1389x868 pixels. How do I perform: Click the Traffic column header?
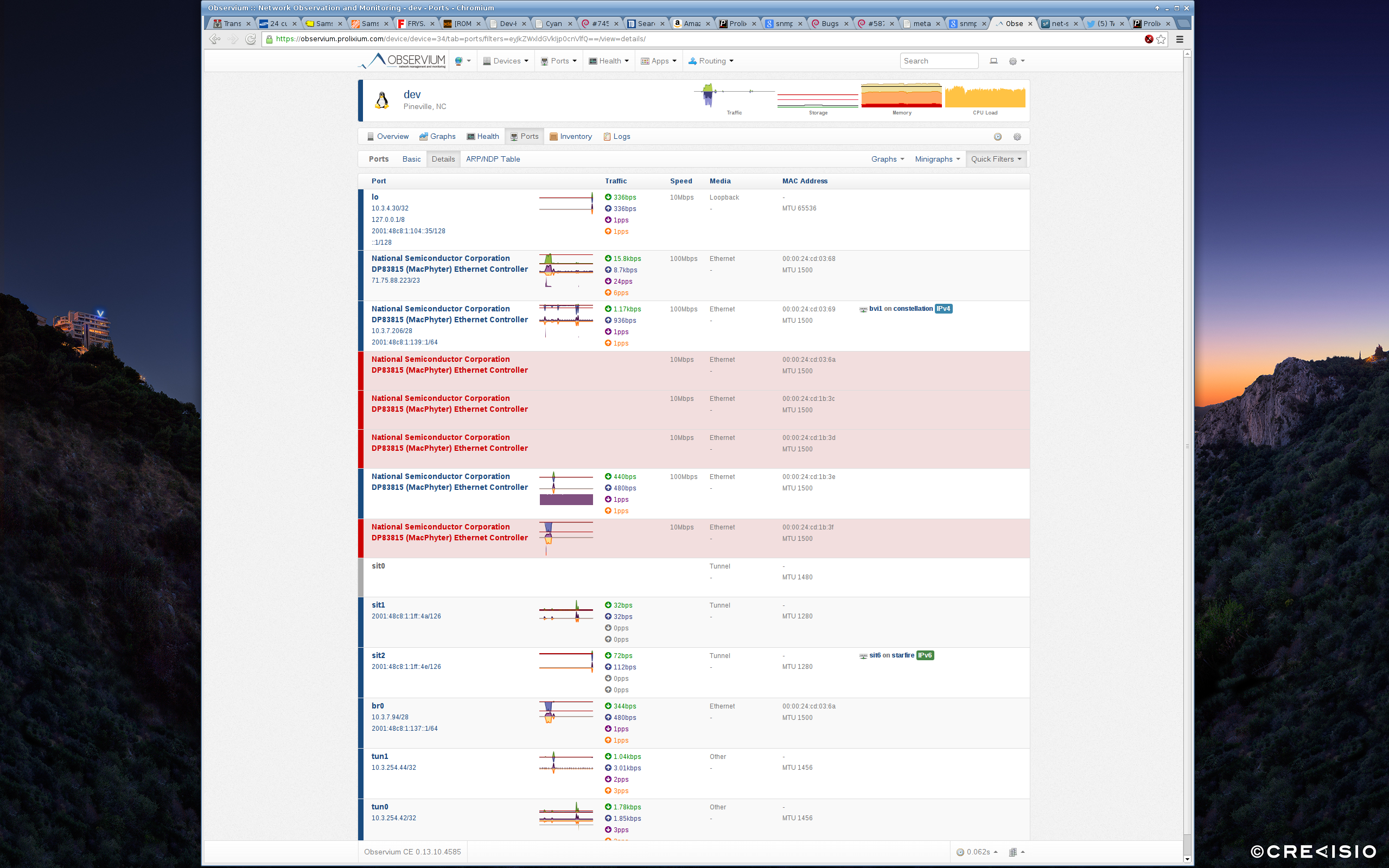click(616, 181)
